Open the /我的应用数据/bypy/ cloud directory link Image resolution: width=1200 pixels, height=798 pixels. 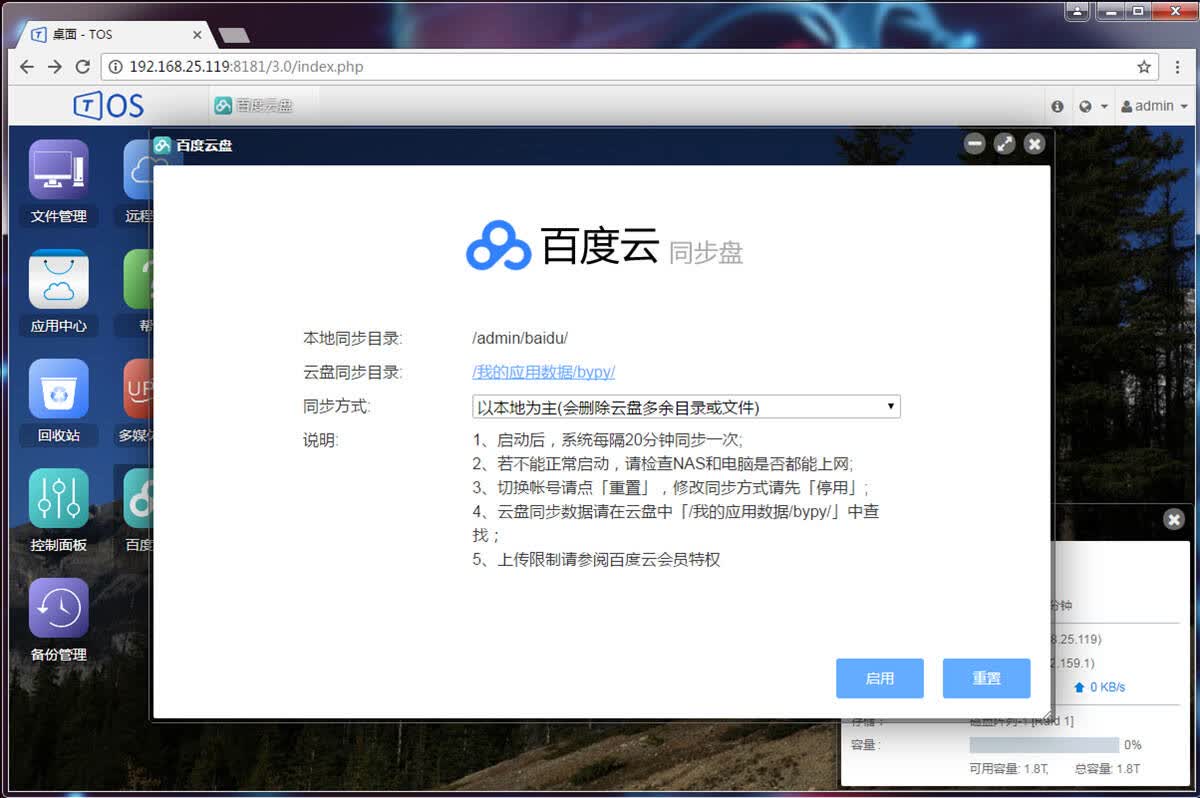click(x=543, y=372)
